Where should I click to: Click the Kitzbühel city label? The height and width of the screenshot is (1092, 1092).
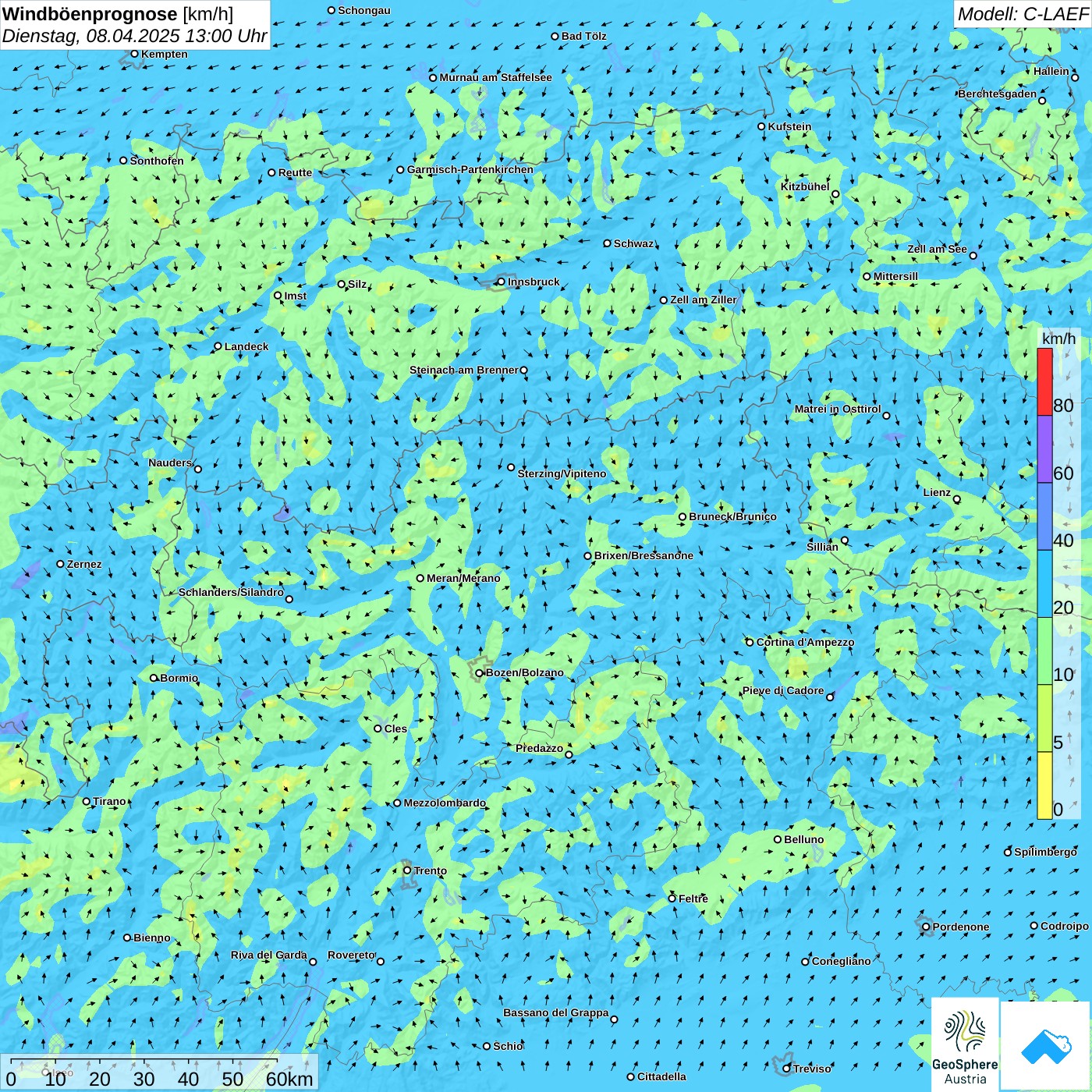805,186
